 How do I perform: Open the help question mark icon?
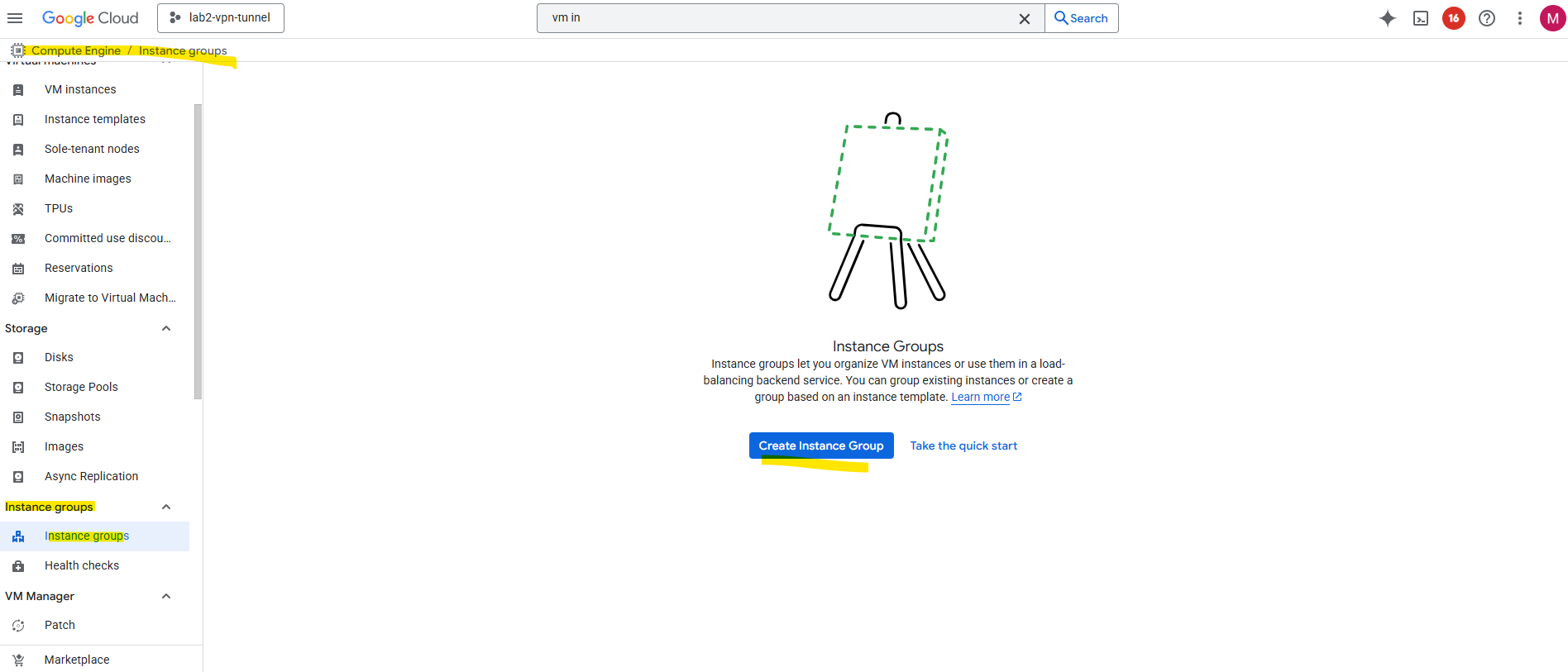[x=1487, y=18]
